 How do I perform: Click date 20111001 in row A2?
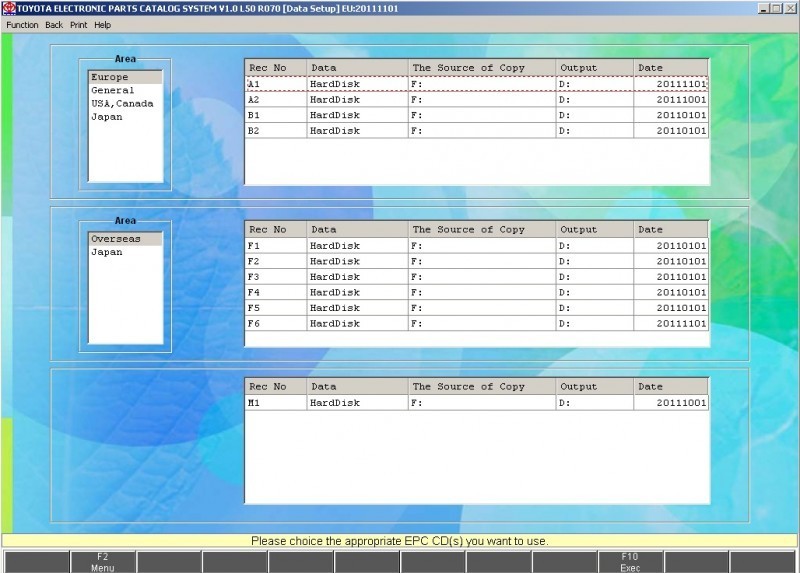pos(671,99)
